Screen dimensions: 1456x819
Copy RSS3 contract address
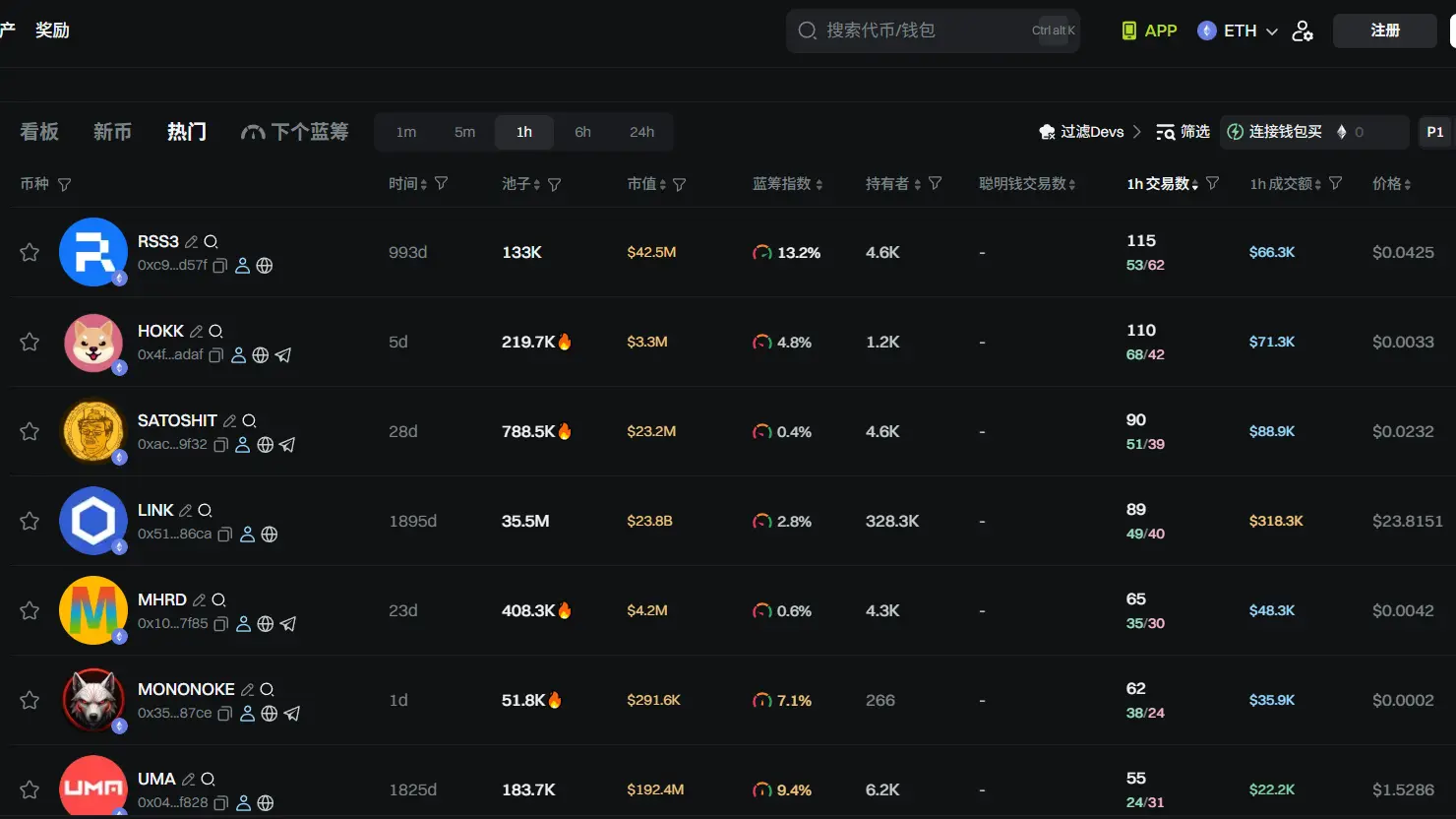(220, 266)
